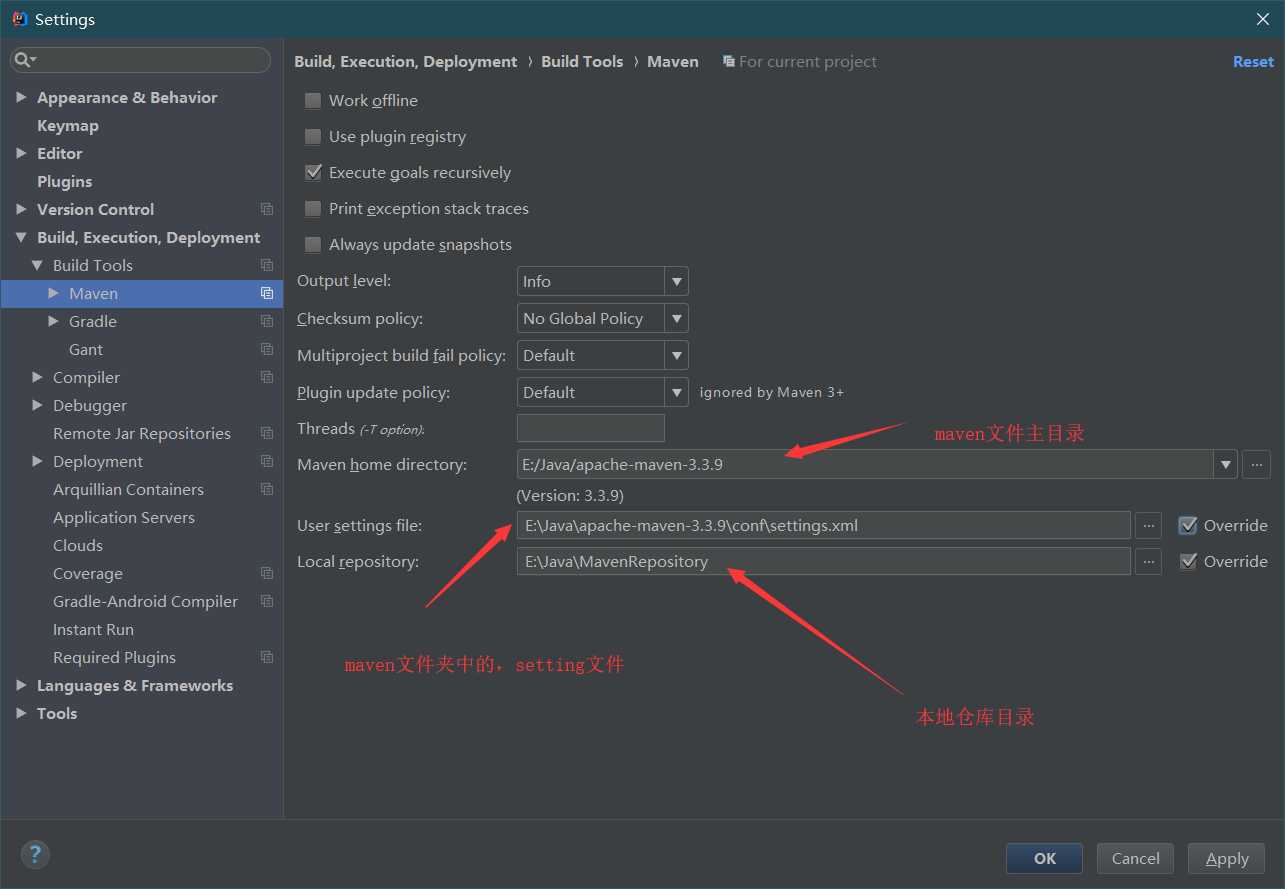Expand Appearance & Behavior tree node
Image resolution: width=1285 pixels, height=889 pixels.
click(21, 97)
